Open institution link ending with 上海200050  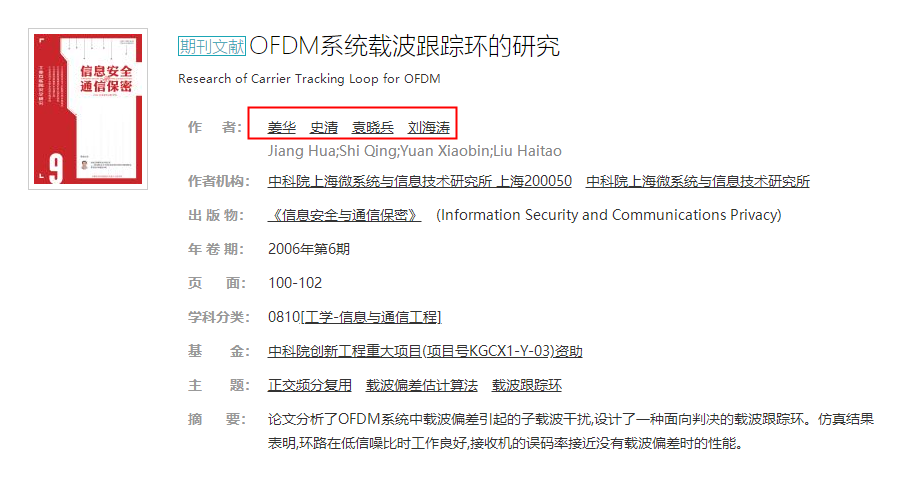(420, 182)
